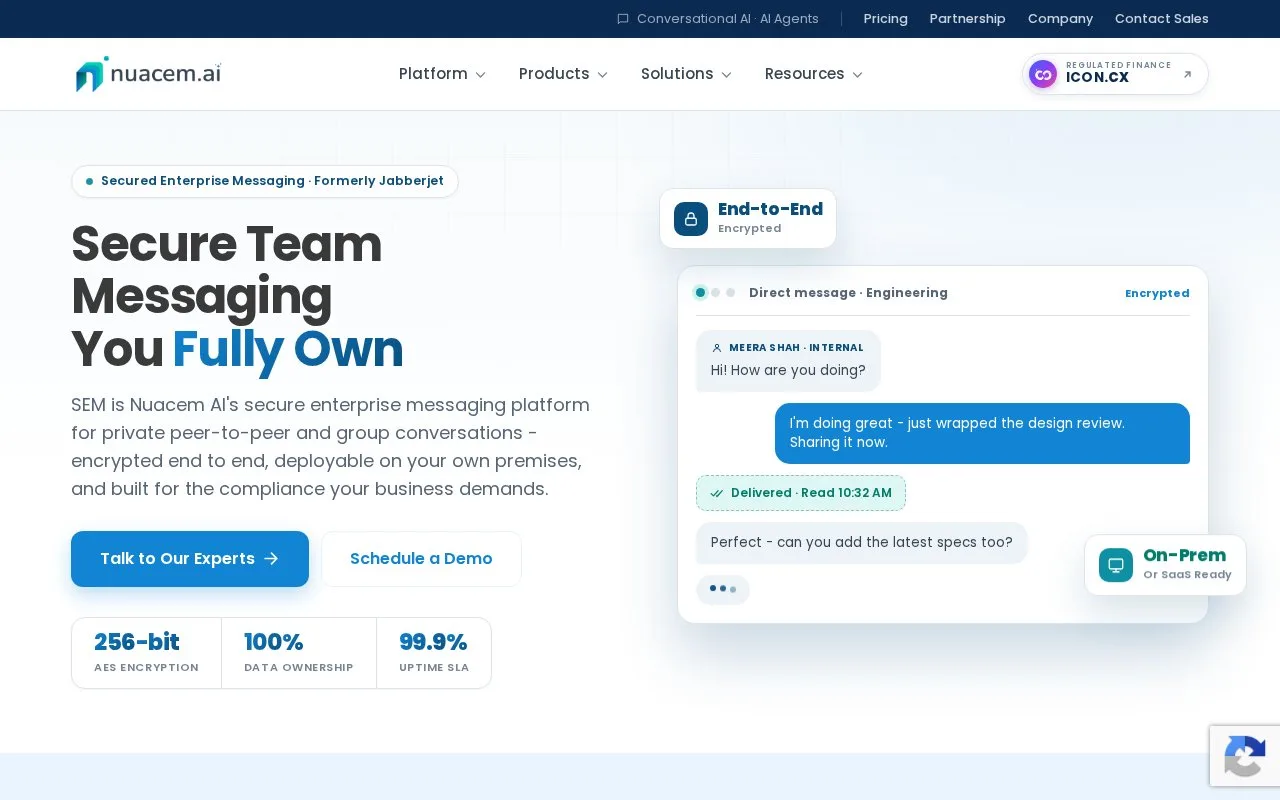Click the arrow in Talk to Our Experts

click(271, 559)
